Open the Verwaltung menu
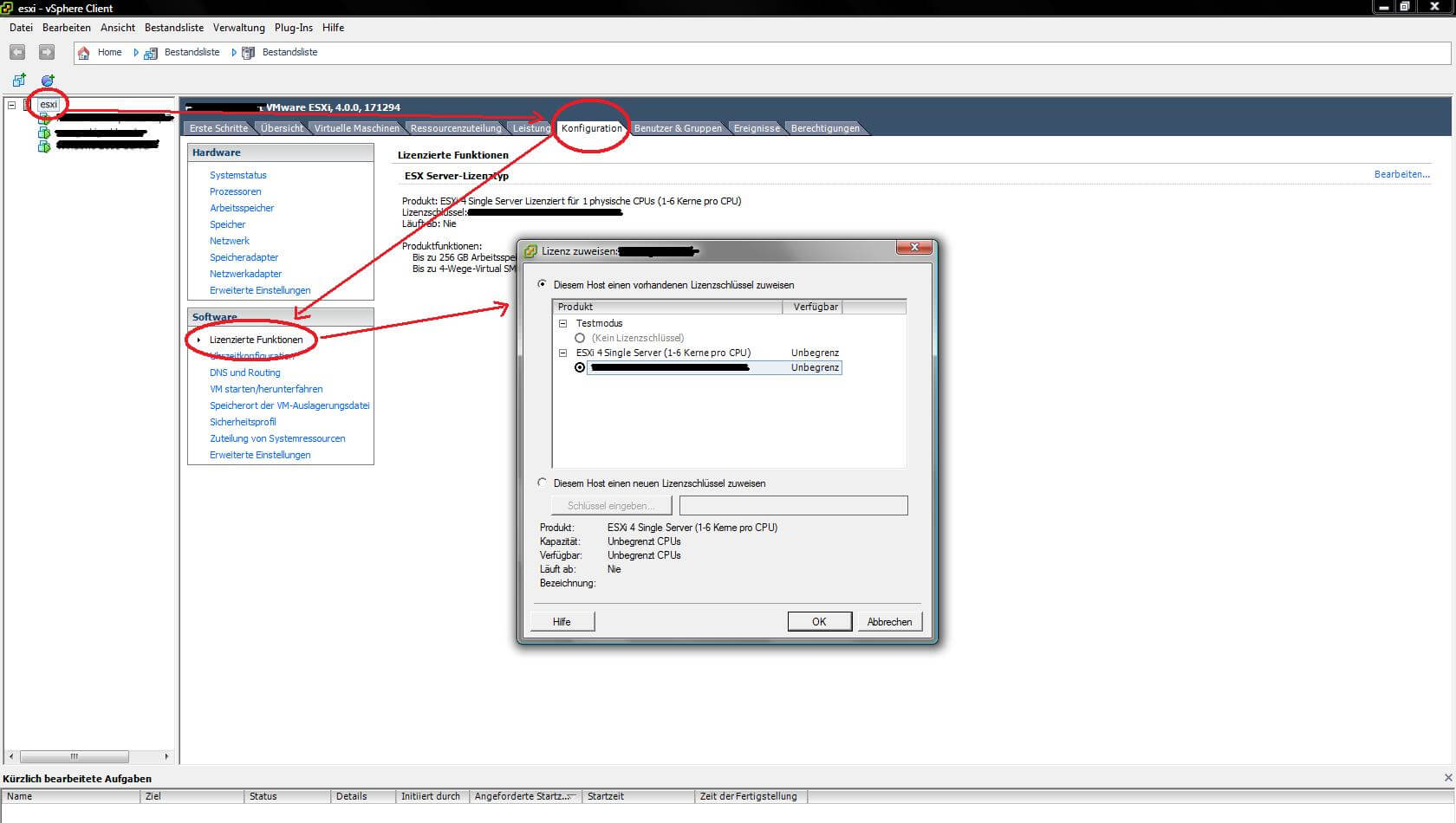1456x823 pixels. [239, 28]
